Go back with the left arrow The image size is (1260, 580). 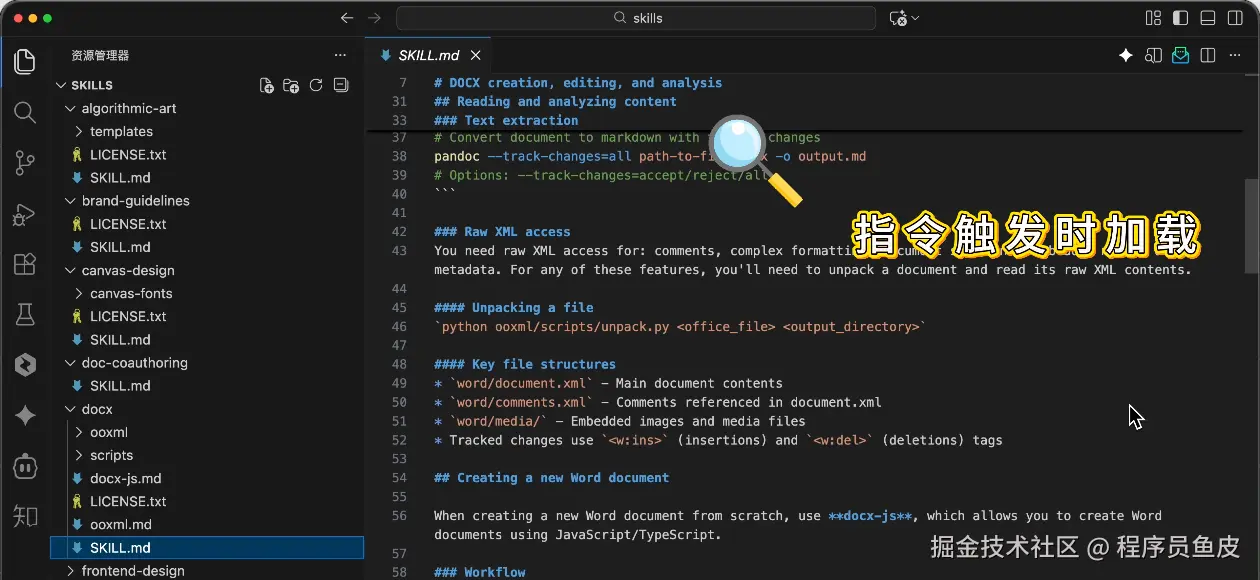pos(347,18)
